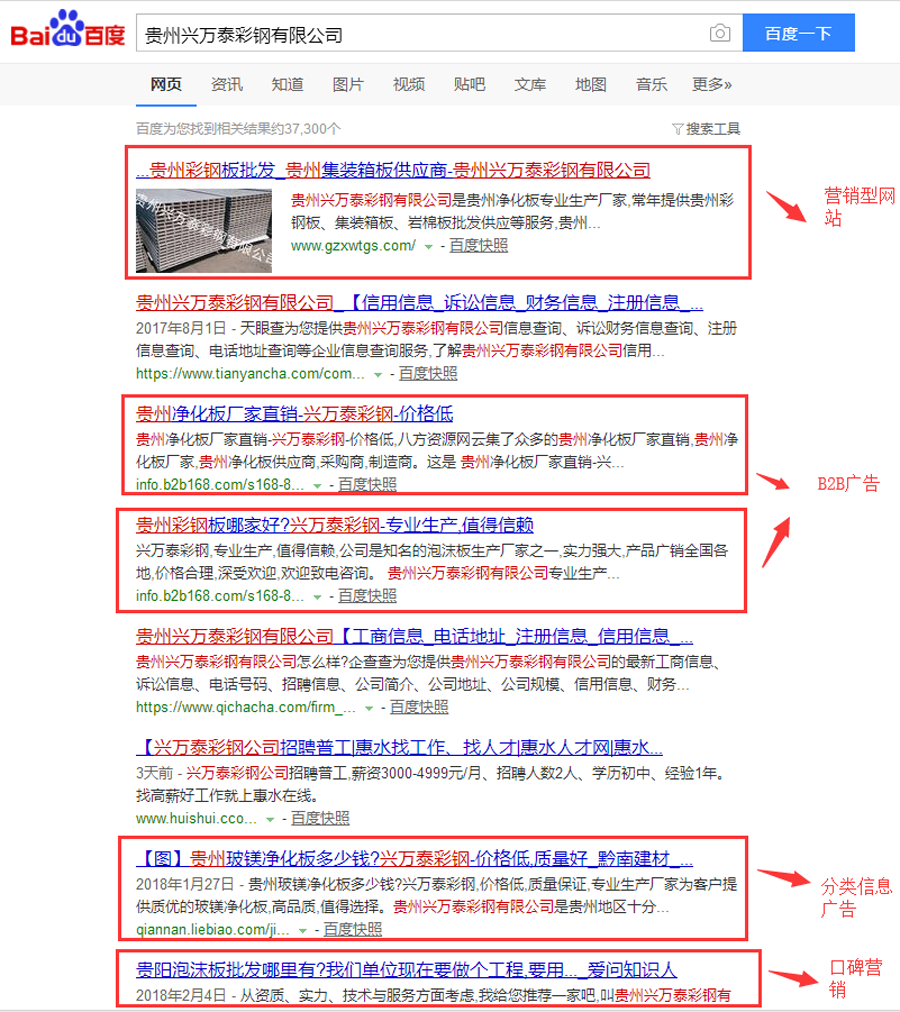Expand the dropdown arrow beside qiannan.liebiao.com URL
The height and width of the screenshot is (1012, 900).
click(x=302, y=931)
